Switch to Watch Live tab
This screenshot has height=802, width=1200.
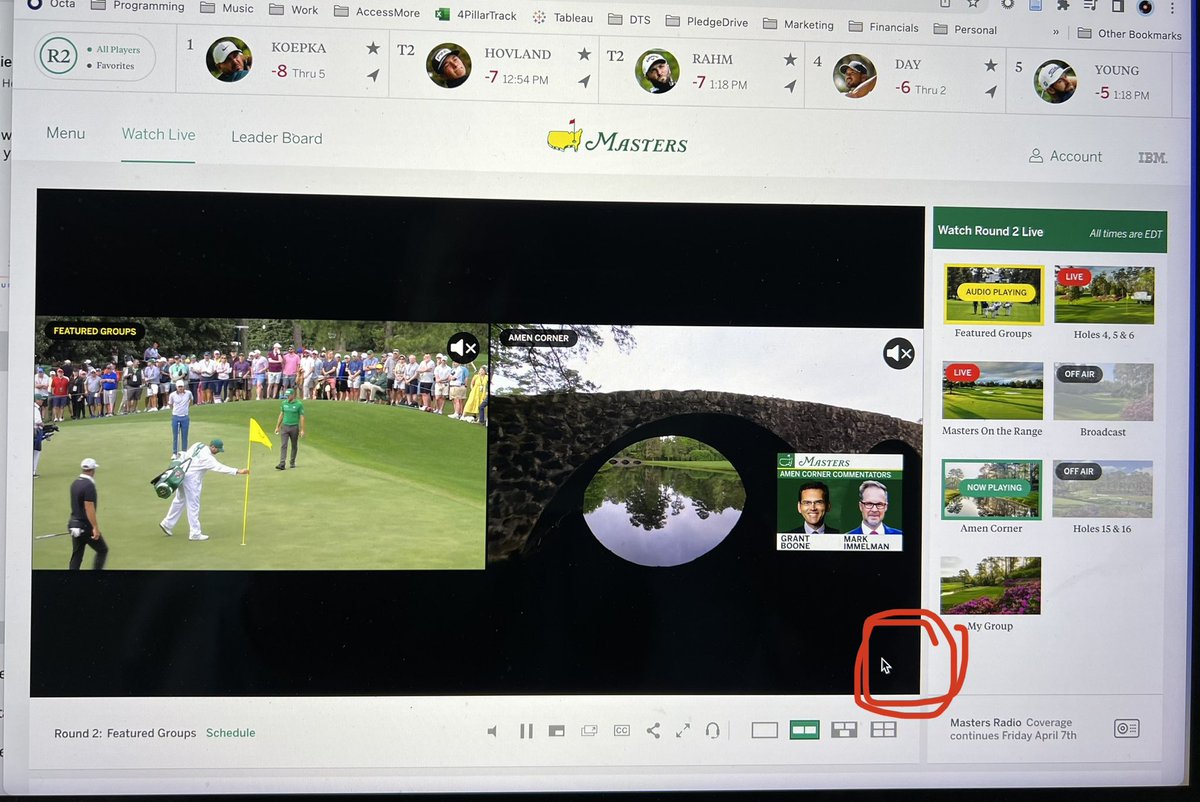tap(158, 134)
